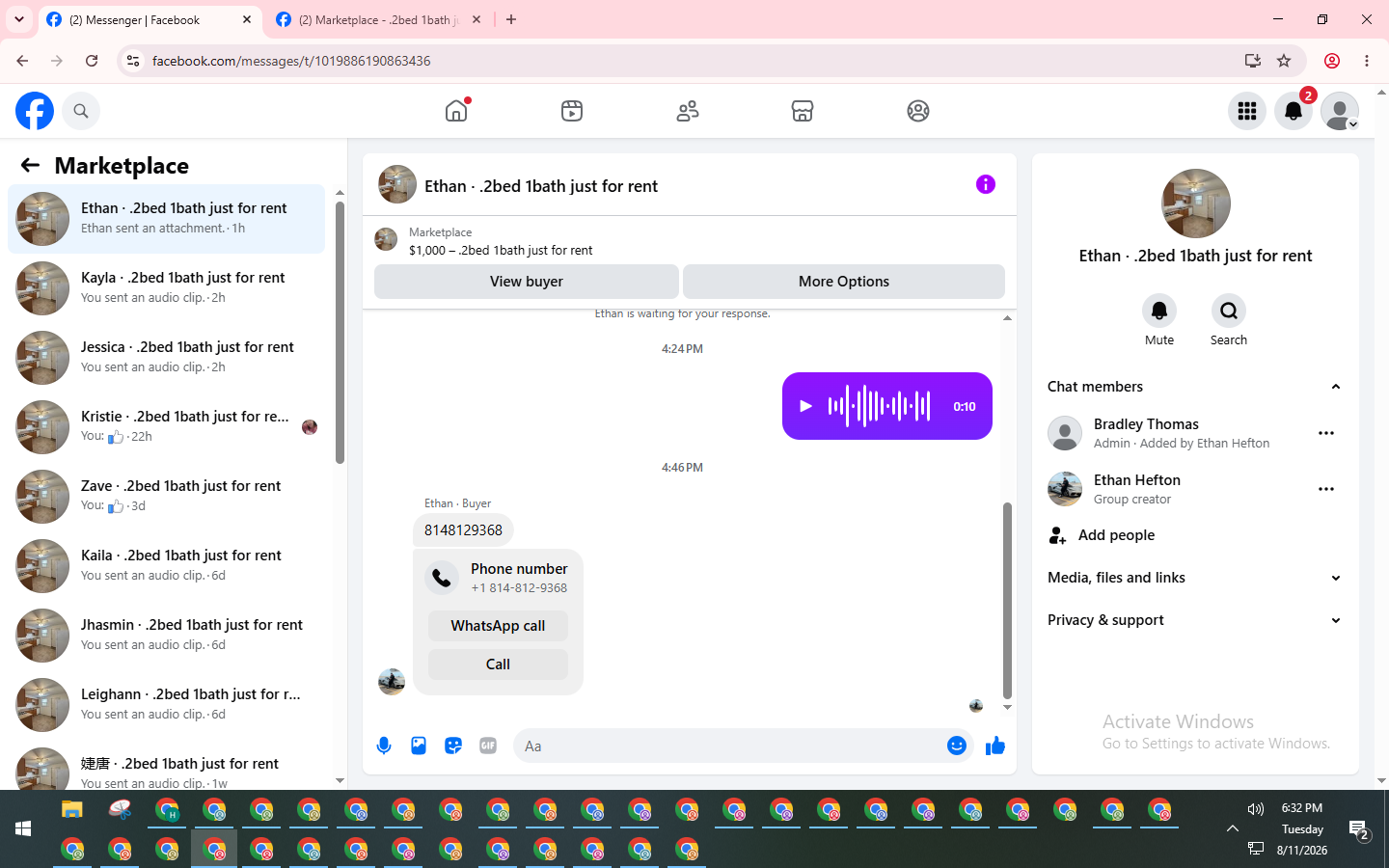Open the Facebook menu grid icon

[1247, 111]
